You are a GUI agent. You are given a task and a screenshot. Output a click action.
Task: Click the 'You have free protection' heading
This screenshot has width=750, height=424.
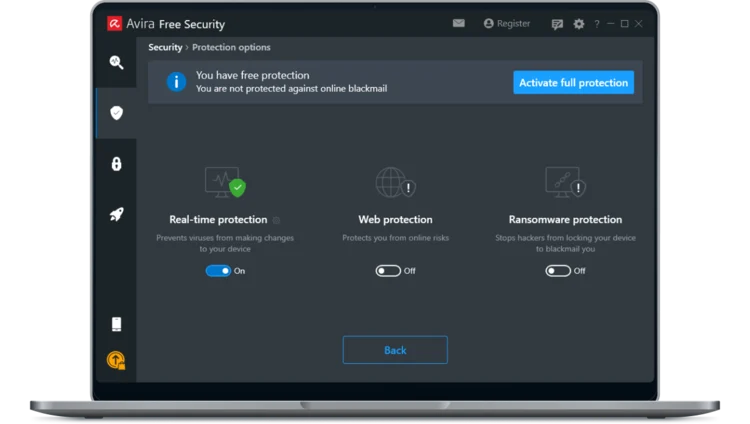pos(253,75)
